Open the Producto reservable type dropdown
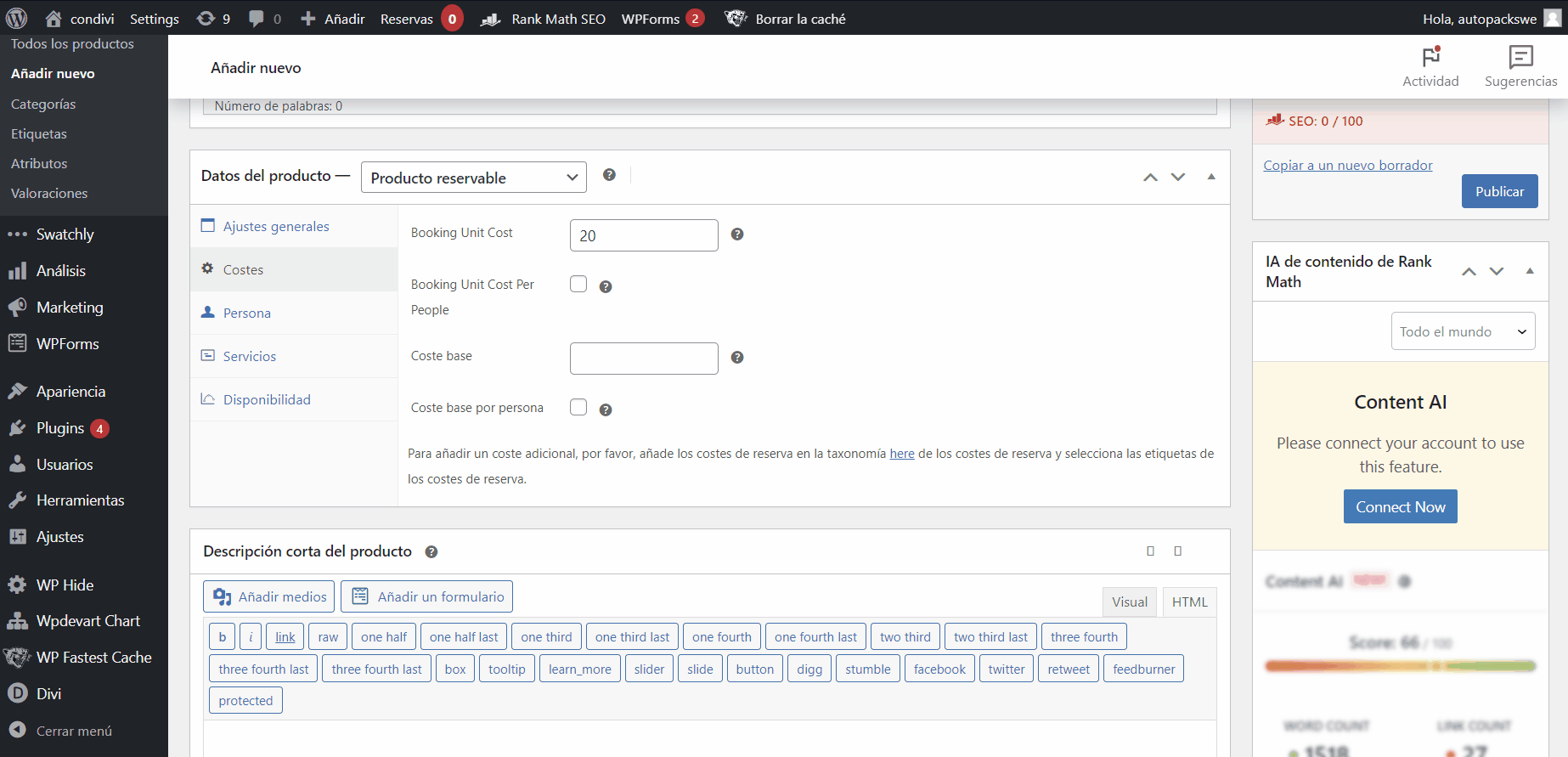 coord(473,178)
